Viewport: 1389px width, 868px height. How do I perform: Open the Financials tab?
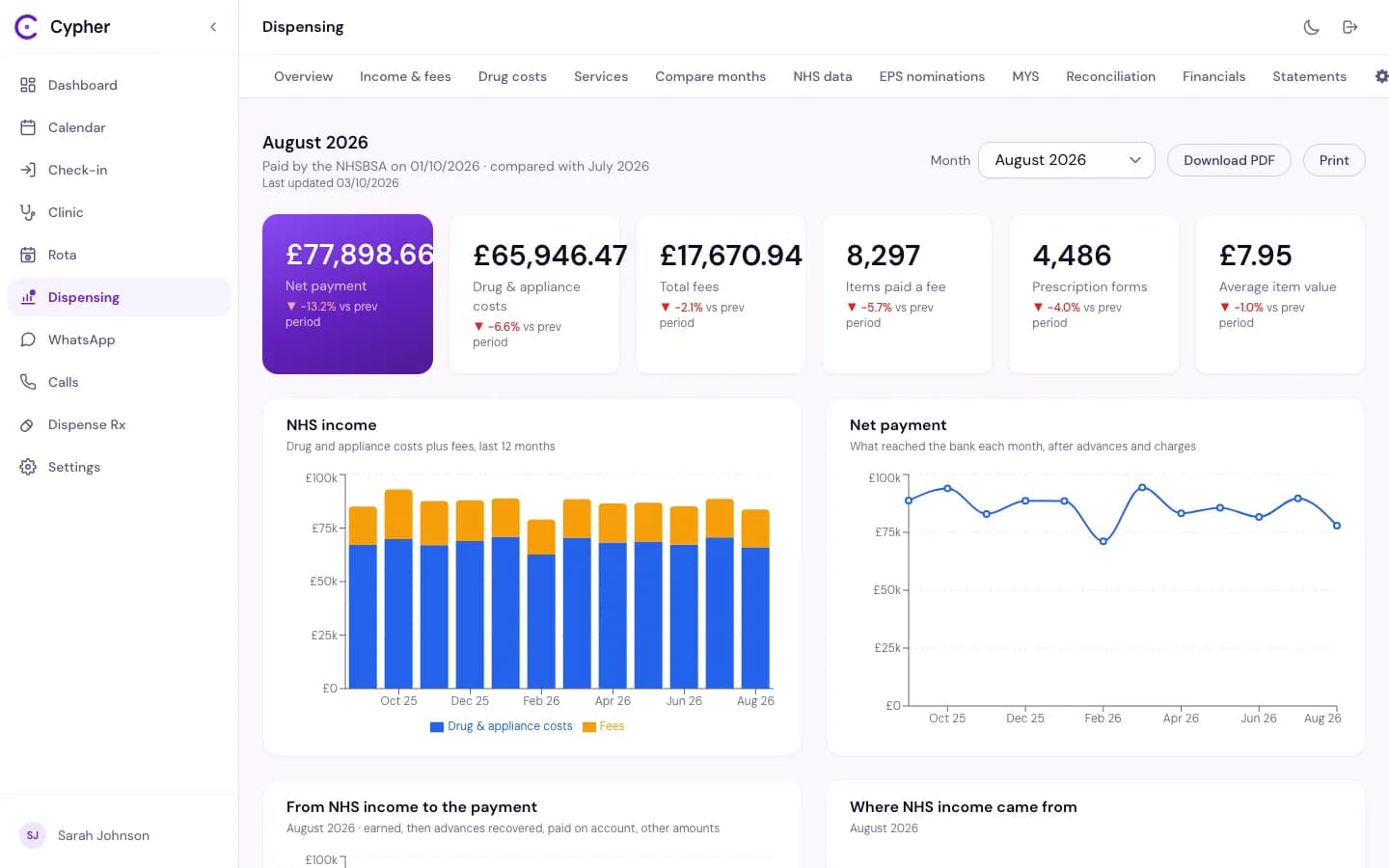coord(1213,76)
